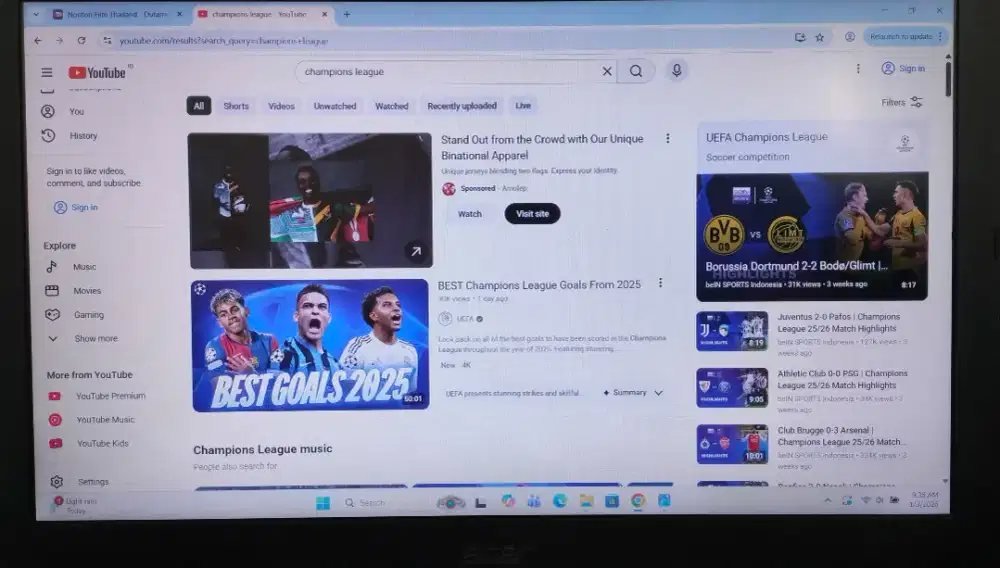Click the Watch button on sponsored ad
Viewport: 1000px width, 568px height.
(469, 214)
